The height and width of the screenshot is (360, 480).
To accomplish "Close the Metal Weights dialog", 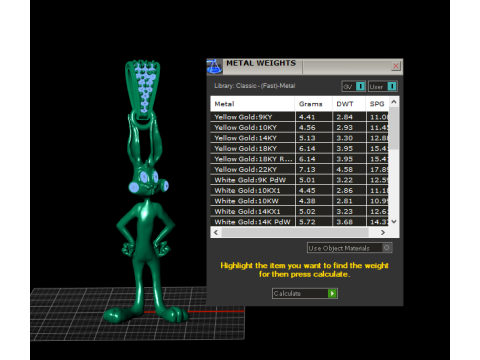I will click(x=396, y=66).
